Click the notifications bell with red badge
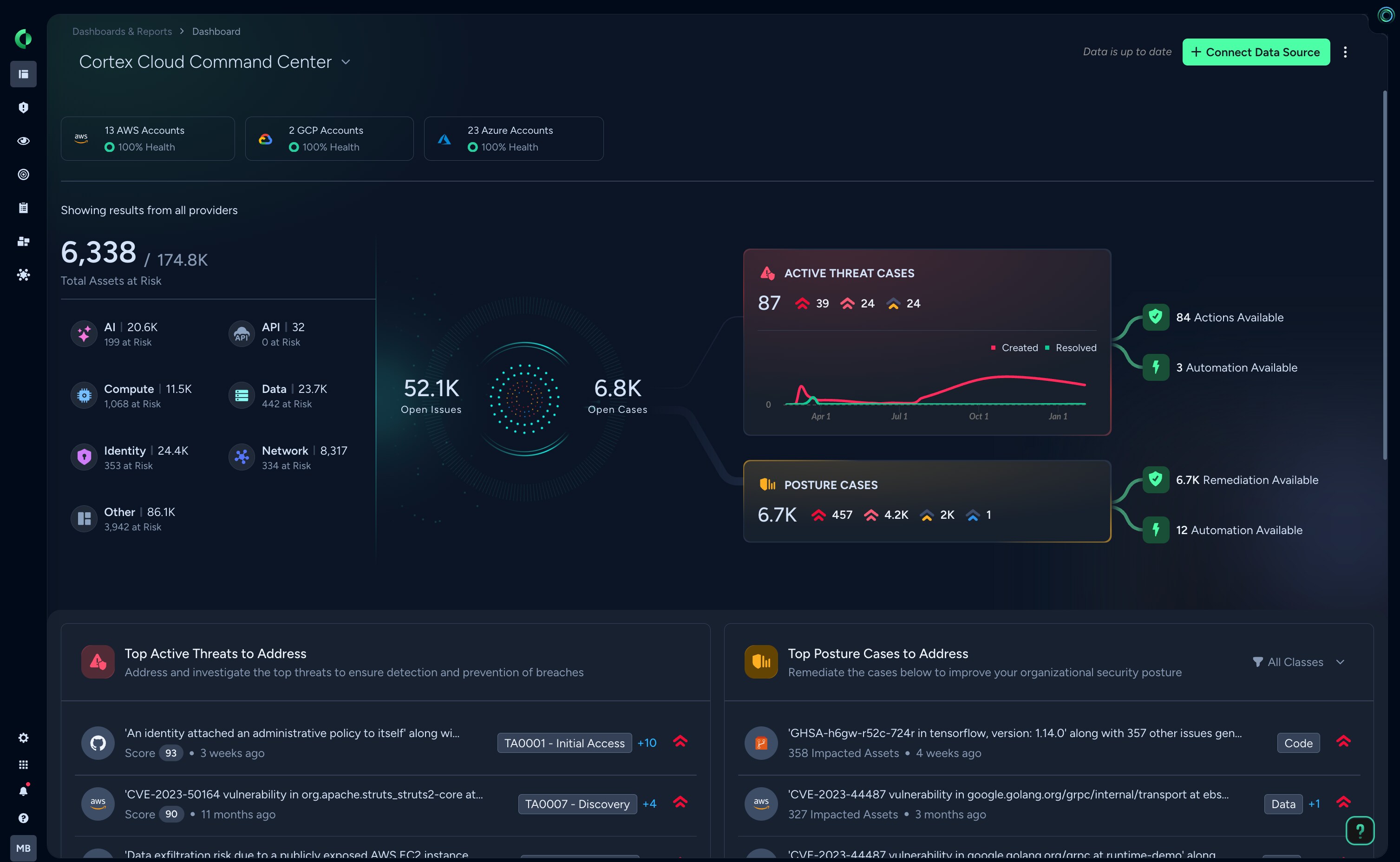 23,790
